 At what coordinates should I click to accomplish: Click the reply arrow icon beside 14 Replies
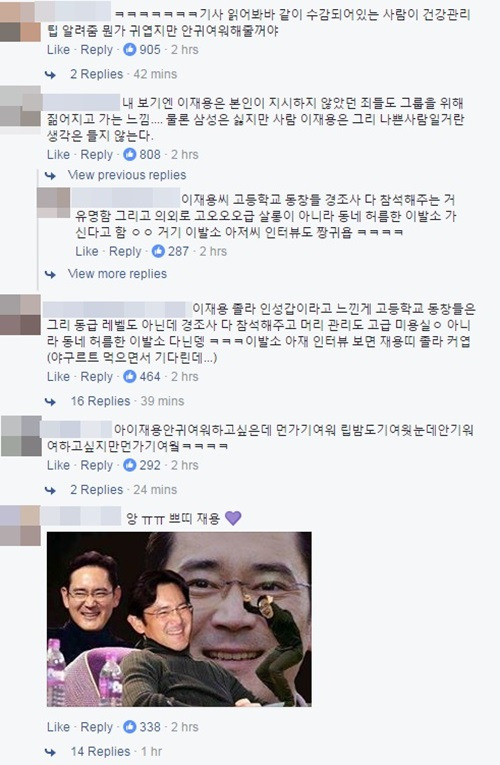[51, 752]
